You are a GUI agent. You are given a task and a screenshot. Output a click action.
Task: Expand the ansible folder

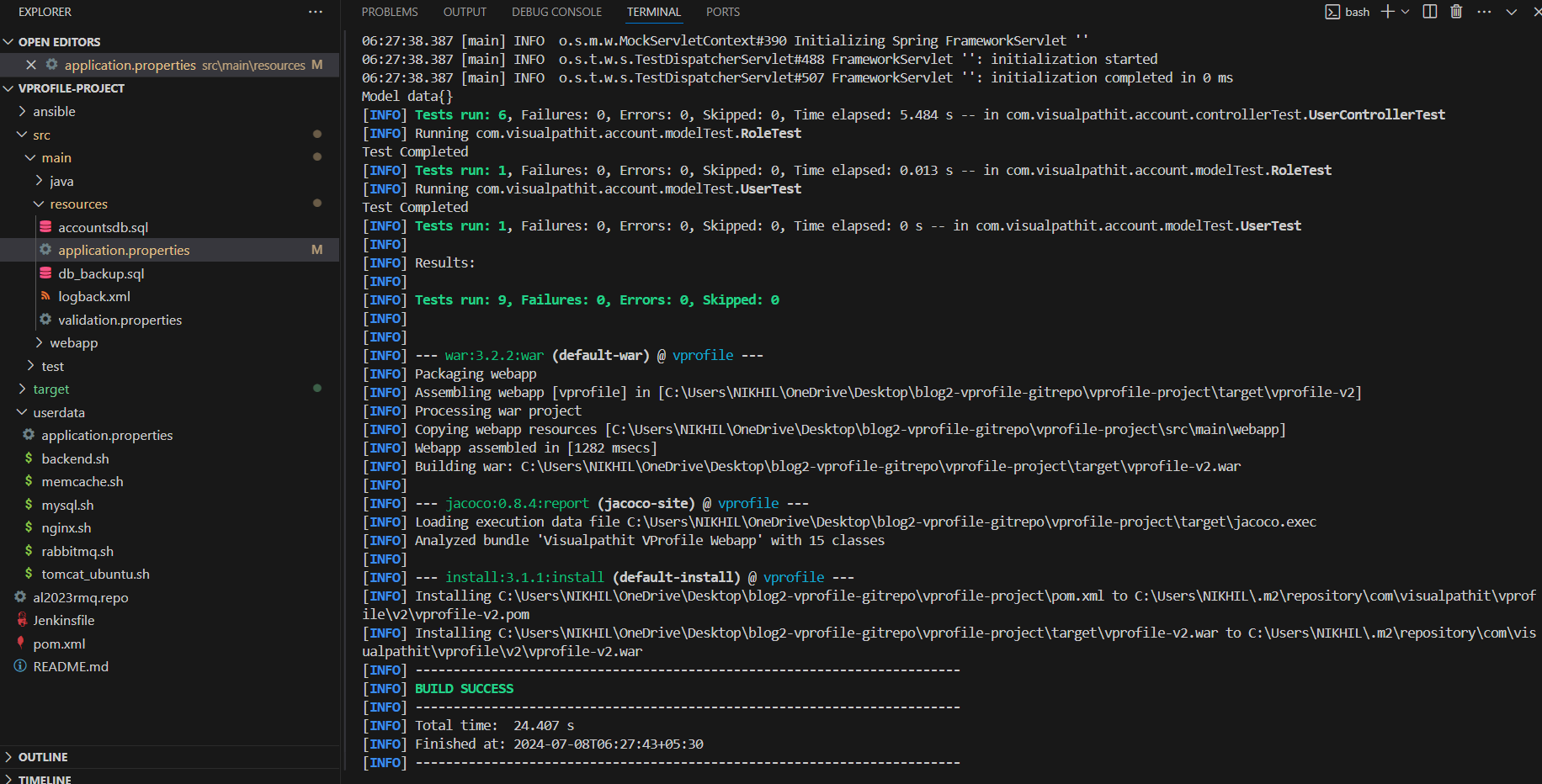[22, 111]
